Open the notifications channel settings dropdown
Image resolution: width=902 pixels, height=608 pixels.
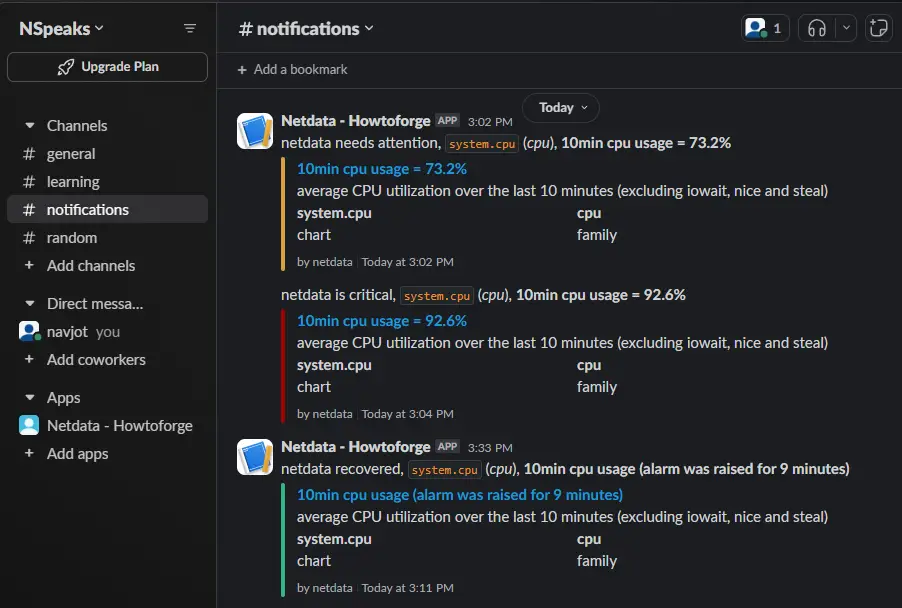[372, 28]
